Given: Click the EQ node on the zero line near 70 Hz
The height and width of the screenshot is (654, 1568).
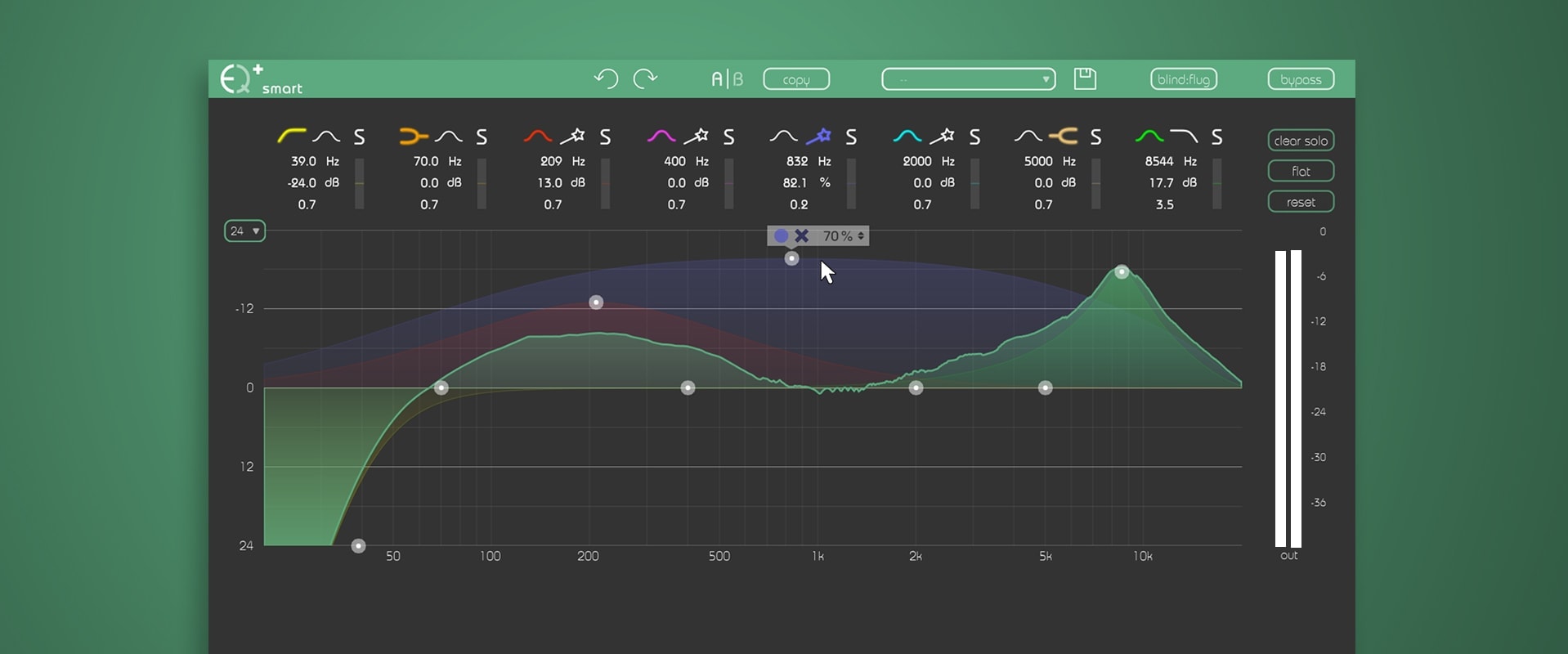Looking at the screenshot, I should pyautogui.click(x=441, y=387).
